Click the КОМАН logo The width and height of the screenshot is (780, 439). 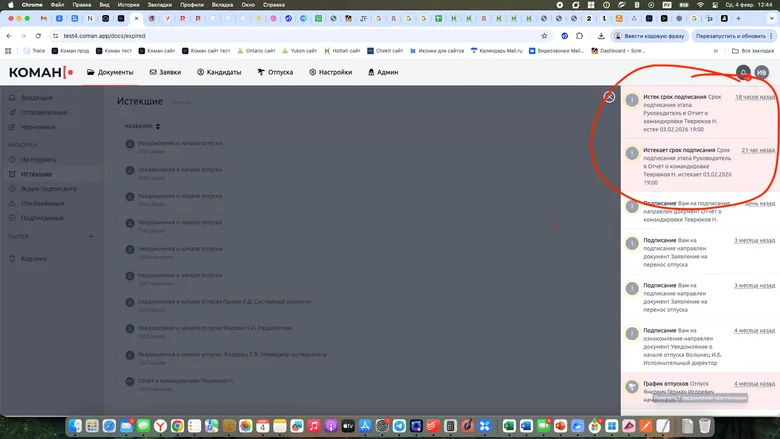(x=40, y=72)
